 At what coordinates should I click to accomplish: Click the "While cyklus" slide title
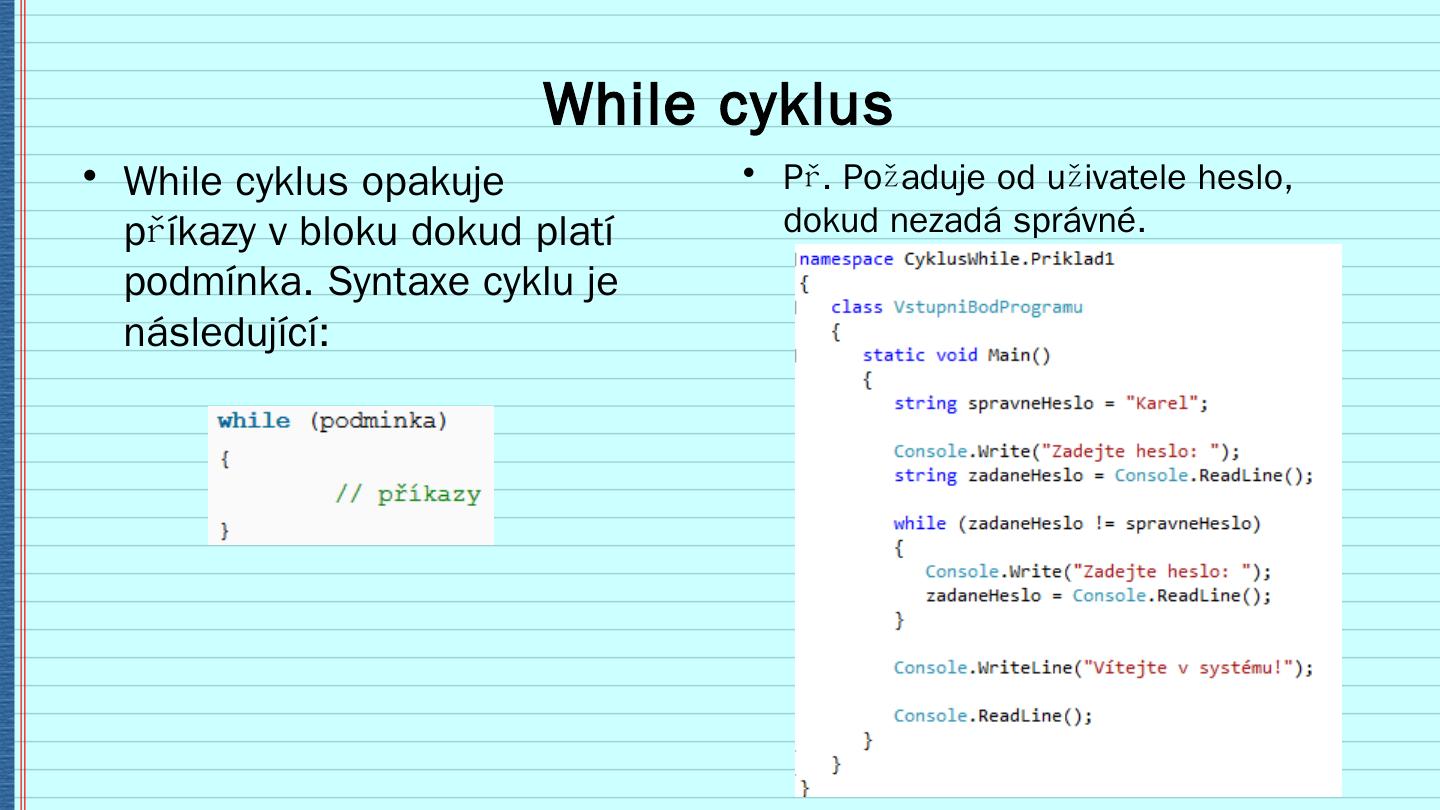click(718, 104)
